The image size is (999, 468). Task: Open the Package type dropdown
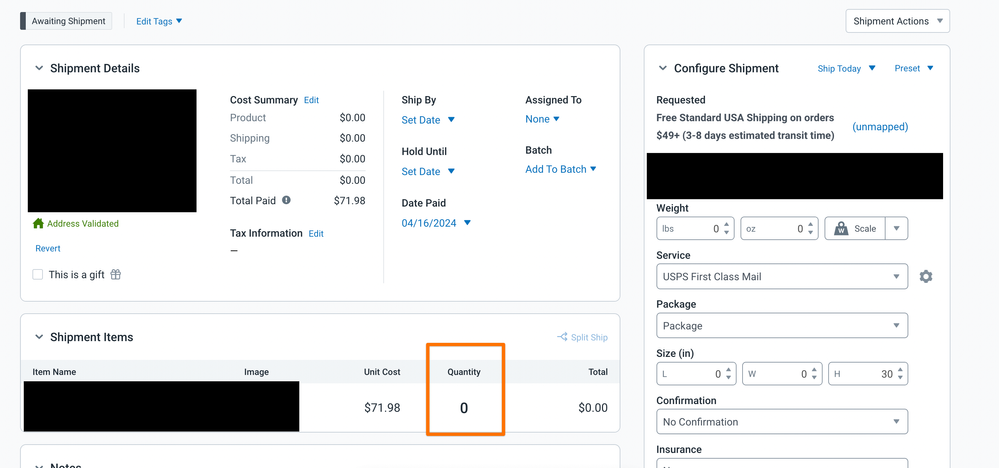782,326
